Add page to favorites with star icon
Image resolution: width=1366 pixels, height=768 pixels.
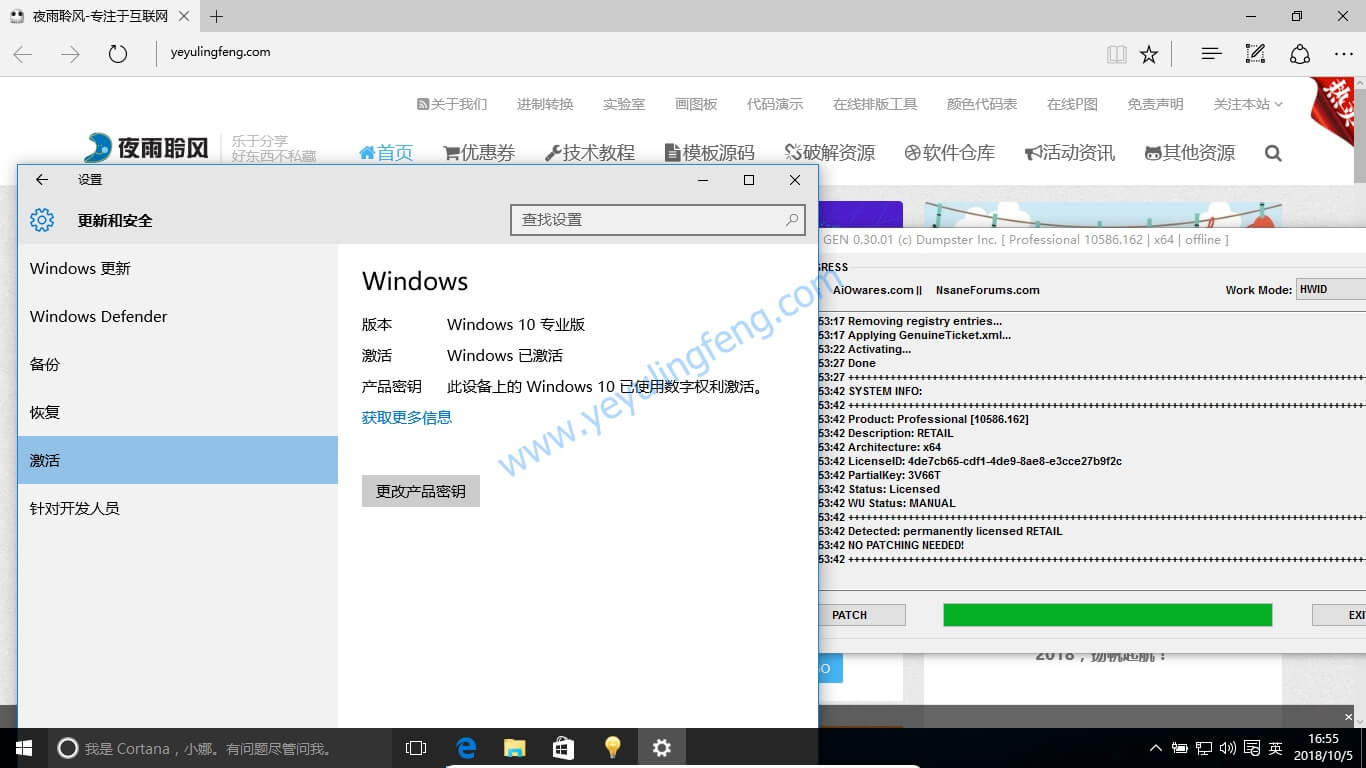click(x=1149, y=54)
